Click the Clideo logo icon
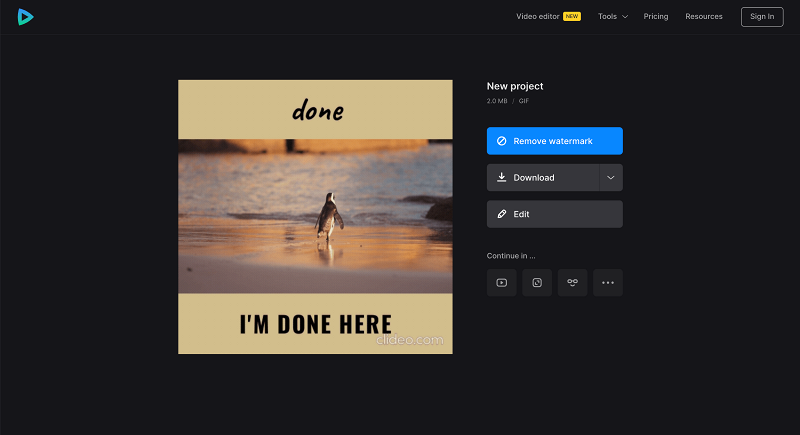This screenshot has width=800, height=435. click(25, 17)
